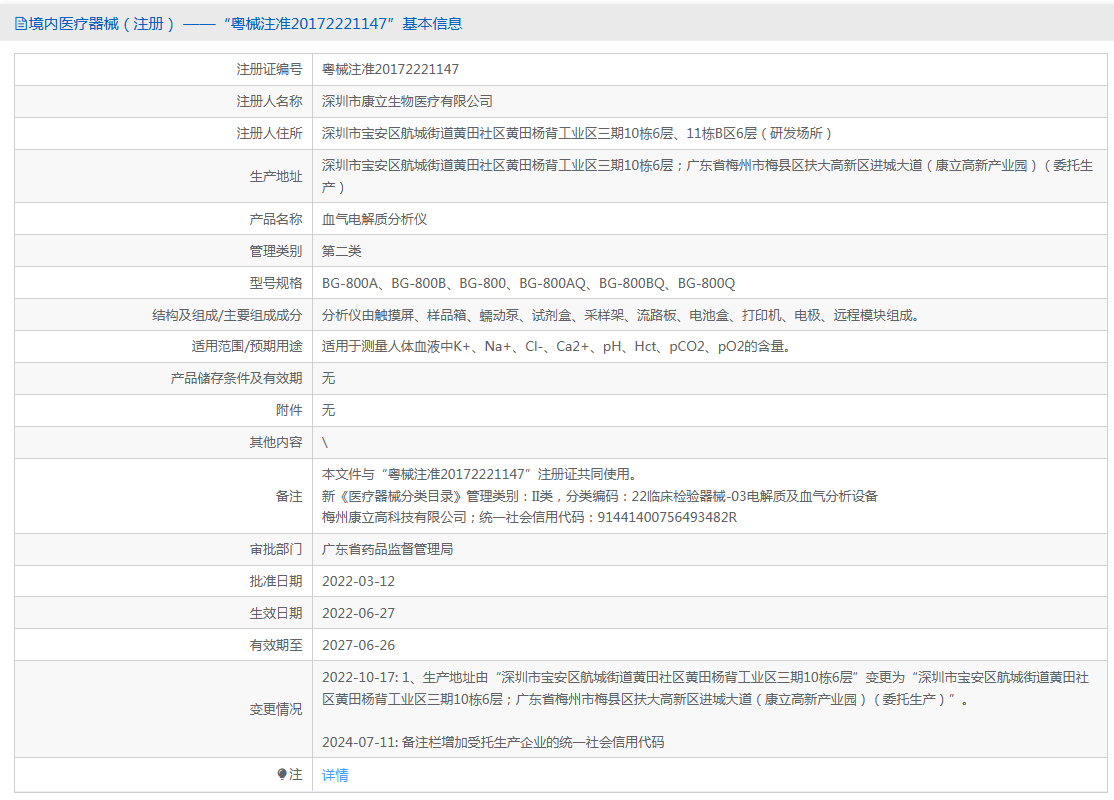Click the document icon before 境内医疗器械 header
1114x800 pixels.
click(21, 24)
